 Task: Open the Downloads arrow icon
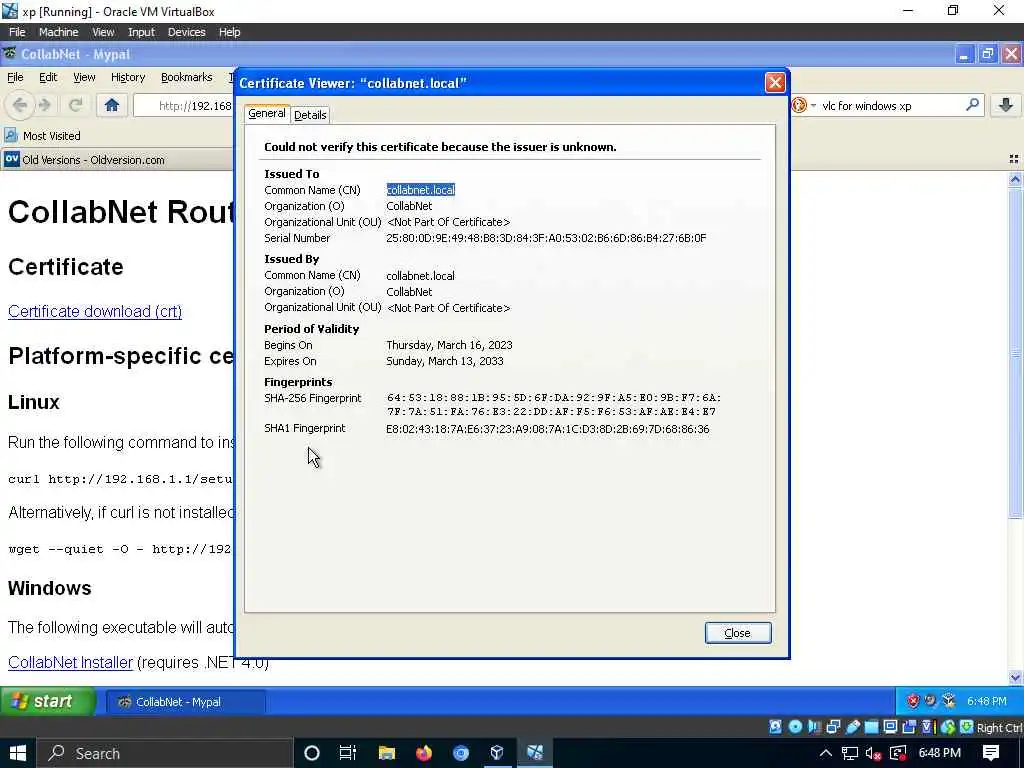tap(1006, 105)
